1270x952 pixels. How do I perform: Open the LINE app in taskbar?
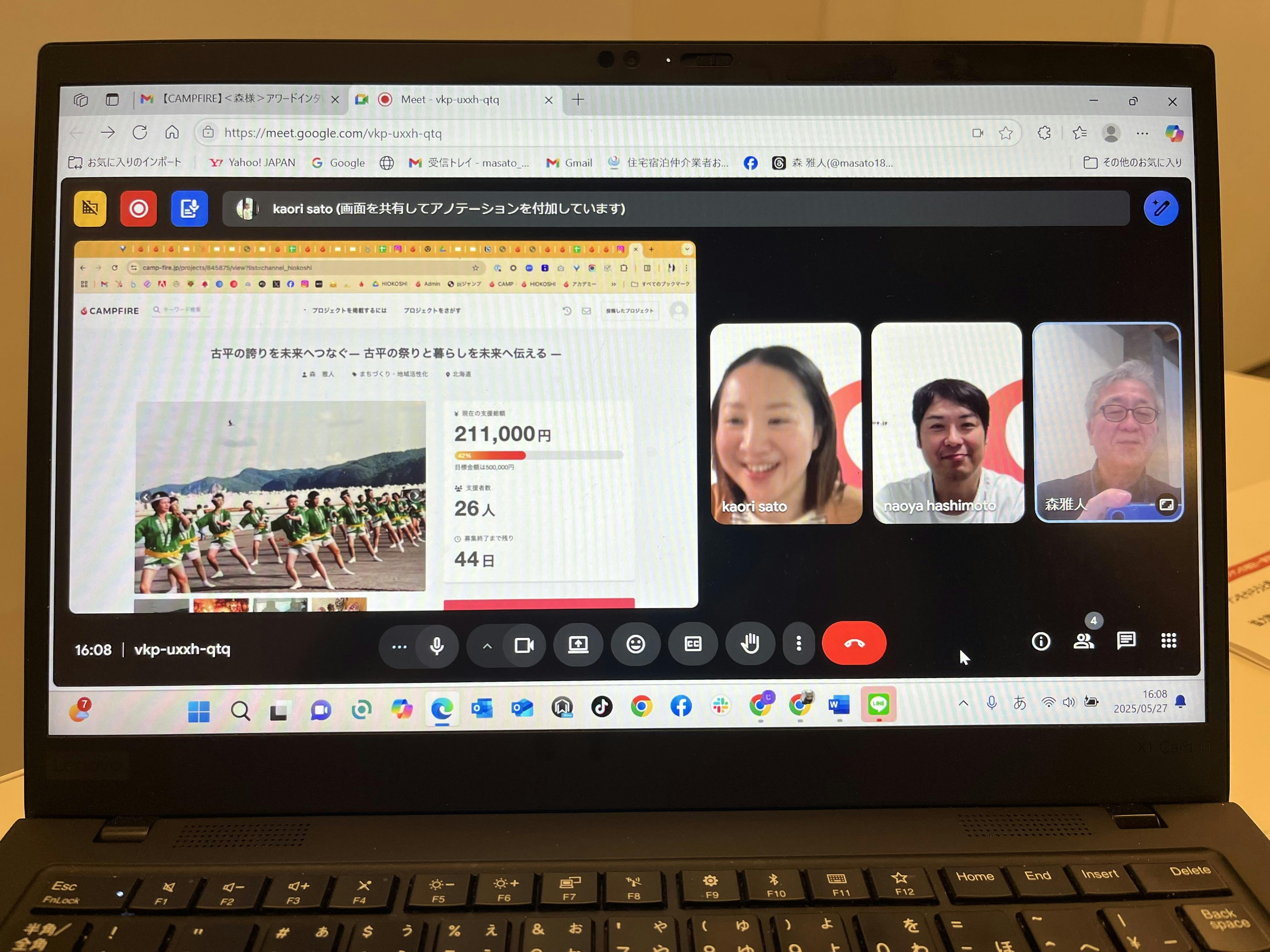pos(878,704)
